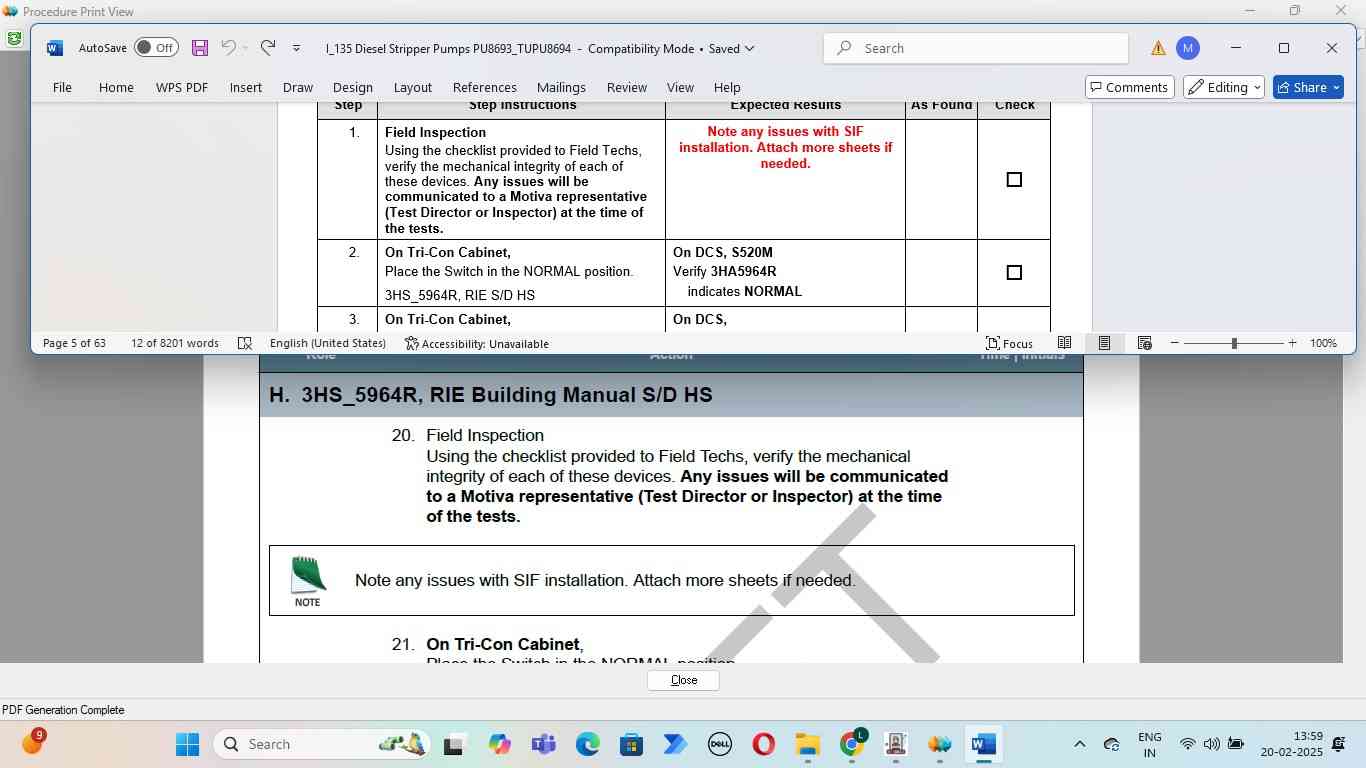Screen dimensions: 1366x768
Task: Open File Explorer from taskbar
Action: coord(807,744)
